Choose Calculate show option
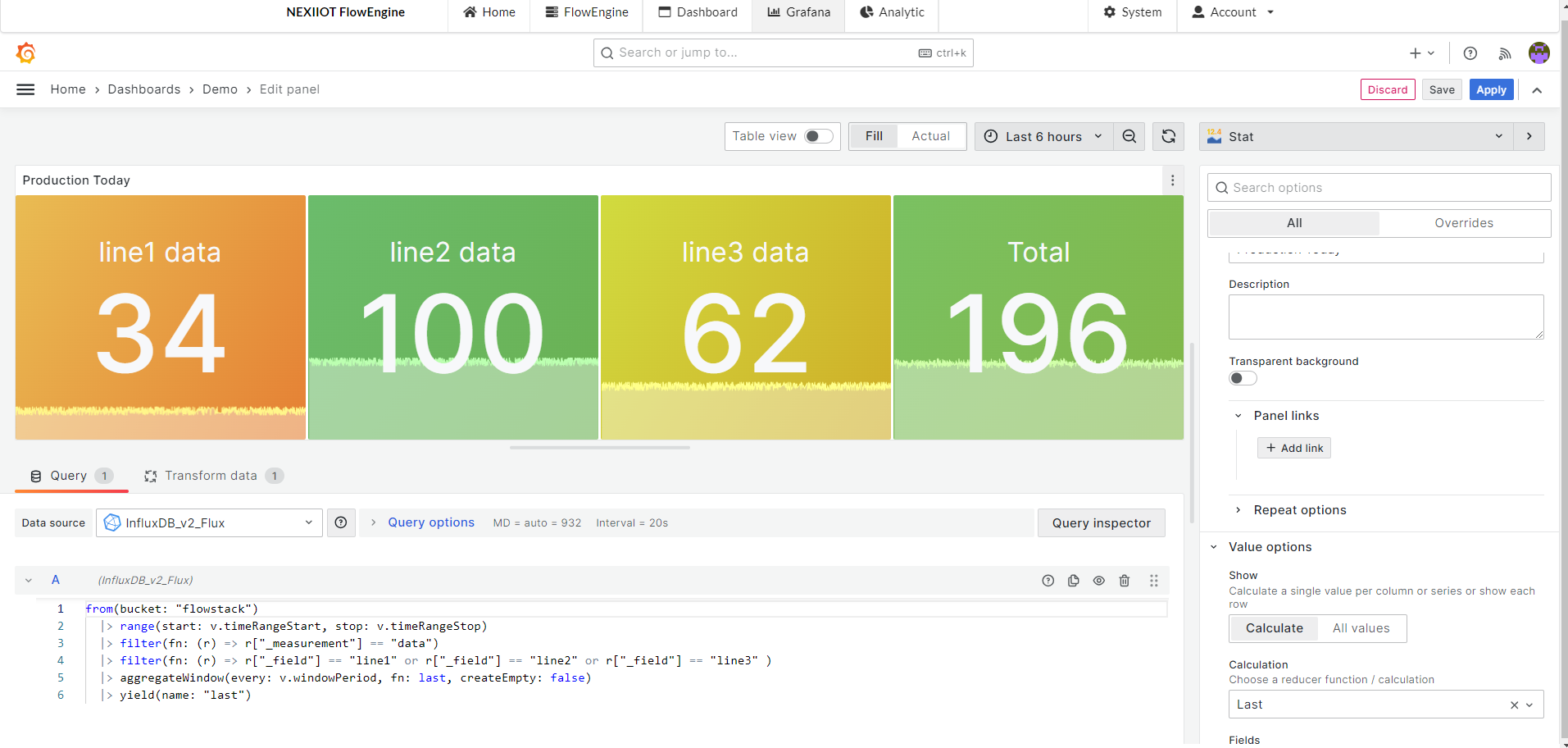The width and height of the screenshot is (1568, 748). click(x=1275, y=628)
